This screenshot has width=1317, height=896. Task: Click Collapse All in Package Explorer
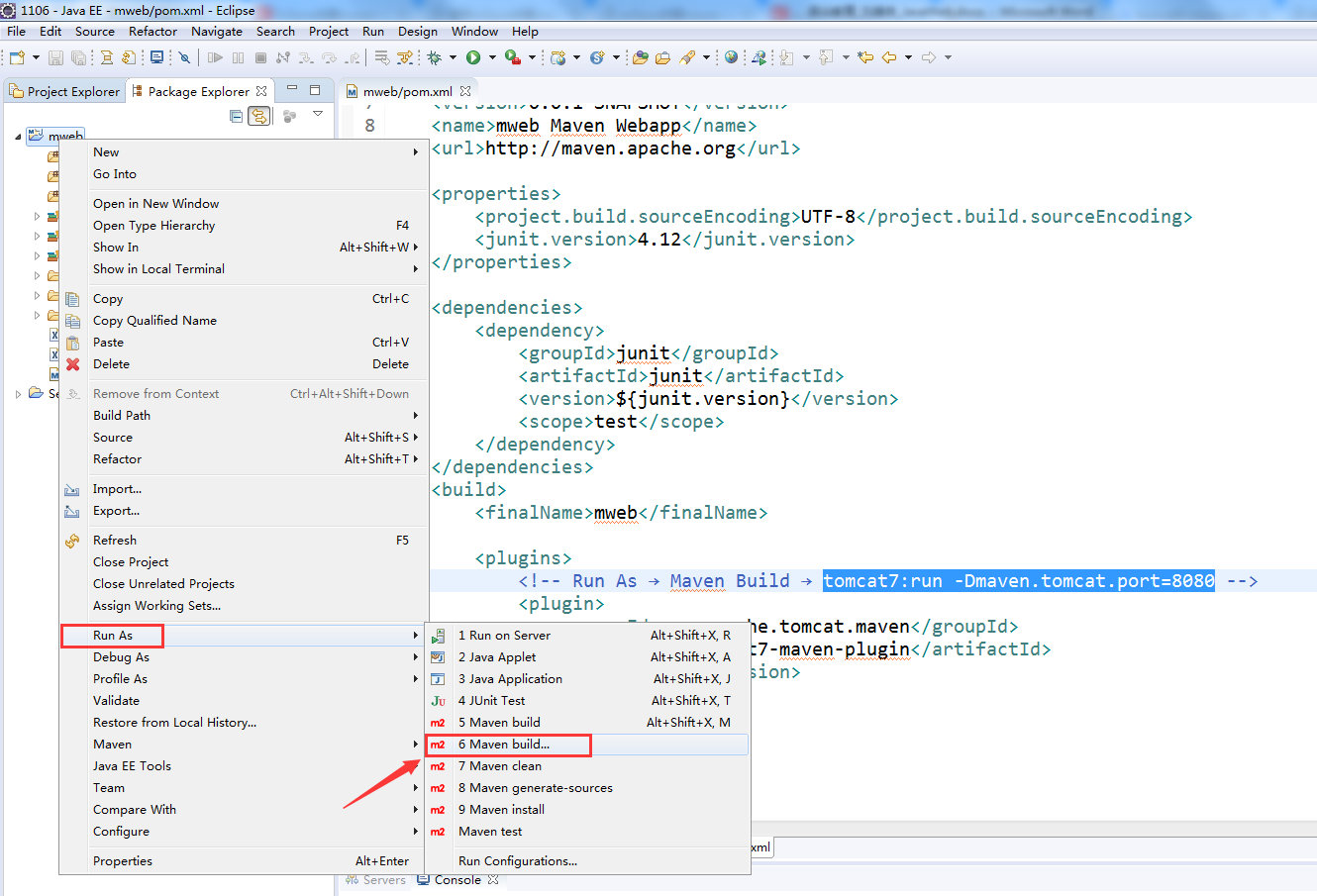point(236,116)
